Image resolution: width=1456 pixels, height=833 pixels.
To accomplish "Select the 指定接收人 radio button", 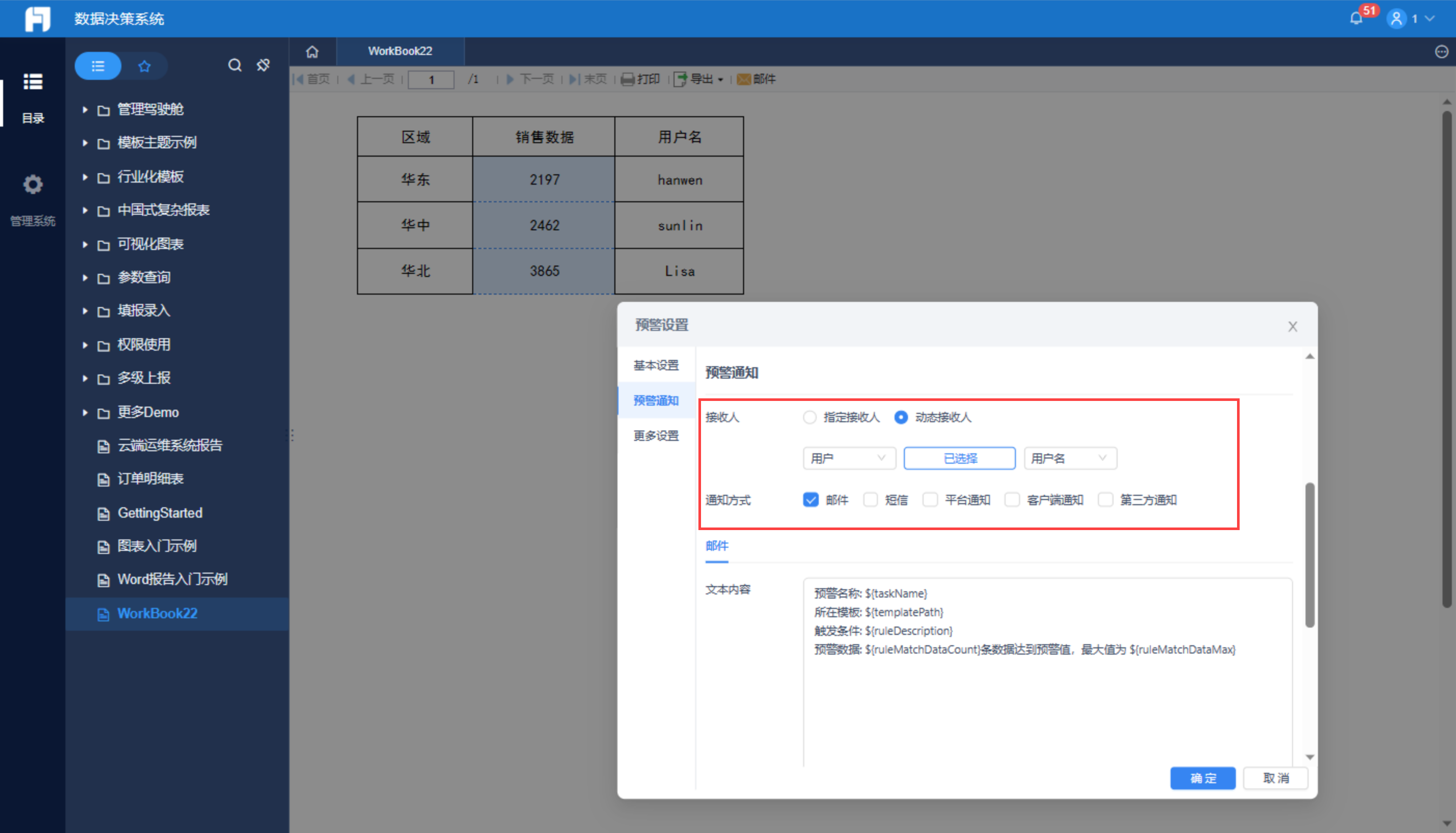I will click(809, 417).
